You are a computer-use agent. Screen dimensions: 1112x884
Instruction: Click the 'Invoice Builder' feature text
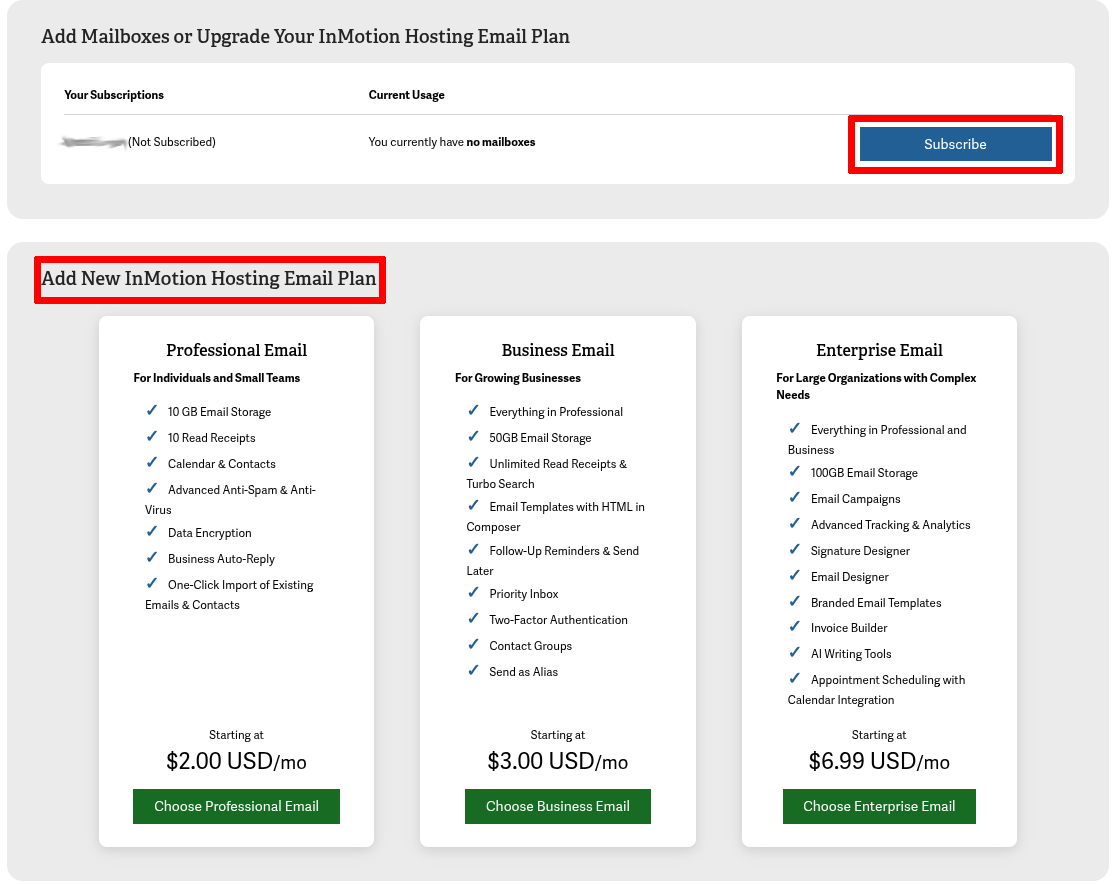(x=849, y=628)
